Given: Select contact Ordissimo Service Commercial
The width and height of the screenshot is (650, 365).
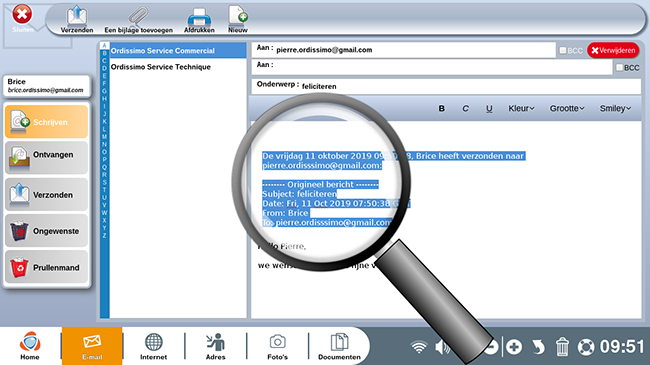Looking at the screenshot, I should coord(178,51).
